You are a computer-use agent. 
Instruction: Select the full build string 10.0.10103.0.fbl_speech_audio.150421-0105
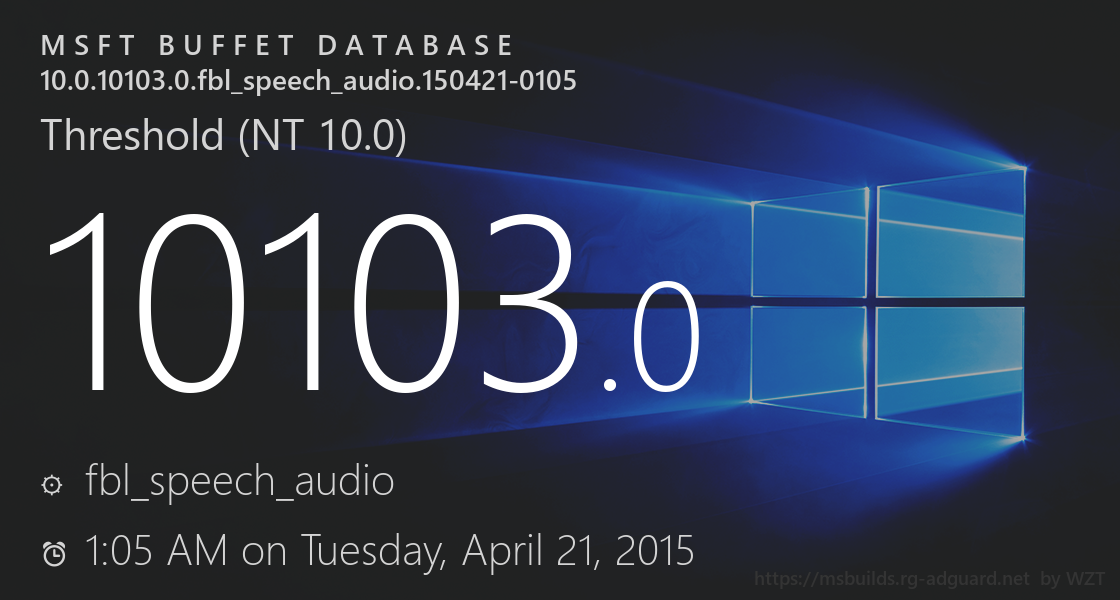(308, 81)
